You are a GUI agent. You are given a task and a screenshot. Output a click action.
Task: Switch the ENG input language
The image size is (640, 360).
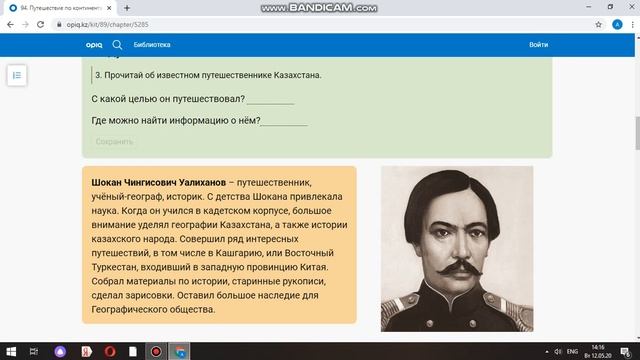click(572, 351)
